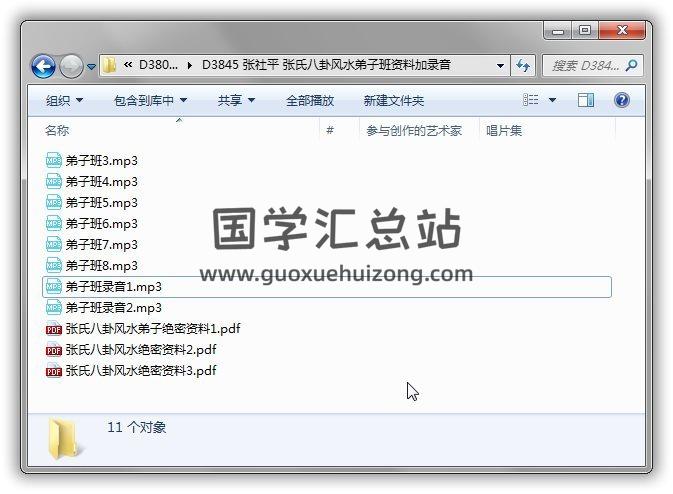673x494 pixels.
Task: Toggle the preview pane button
Action: 586,100
